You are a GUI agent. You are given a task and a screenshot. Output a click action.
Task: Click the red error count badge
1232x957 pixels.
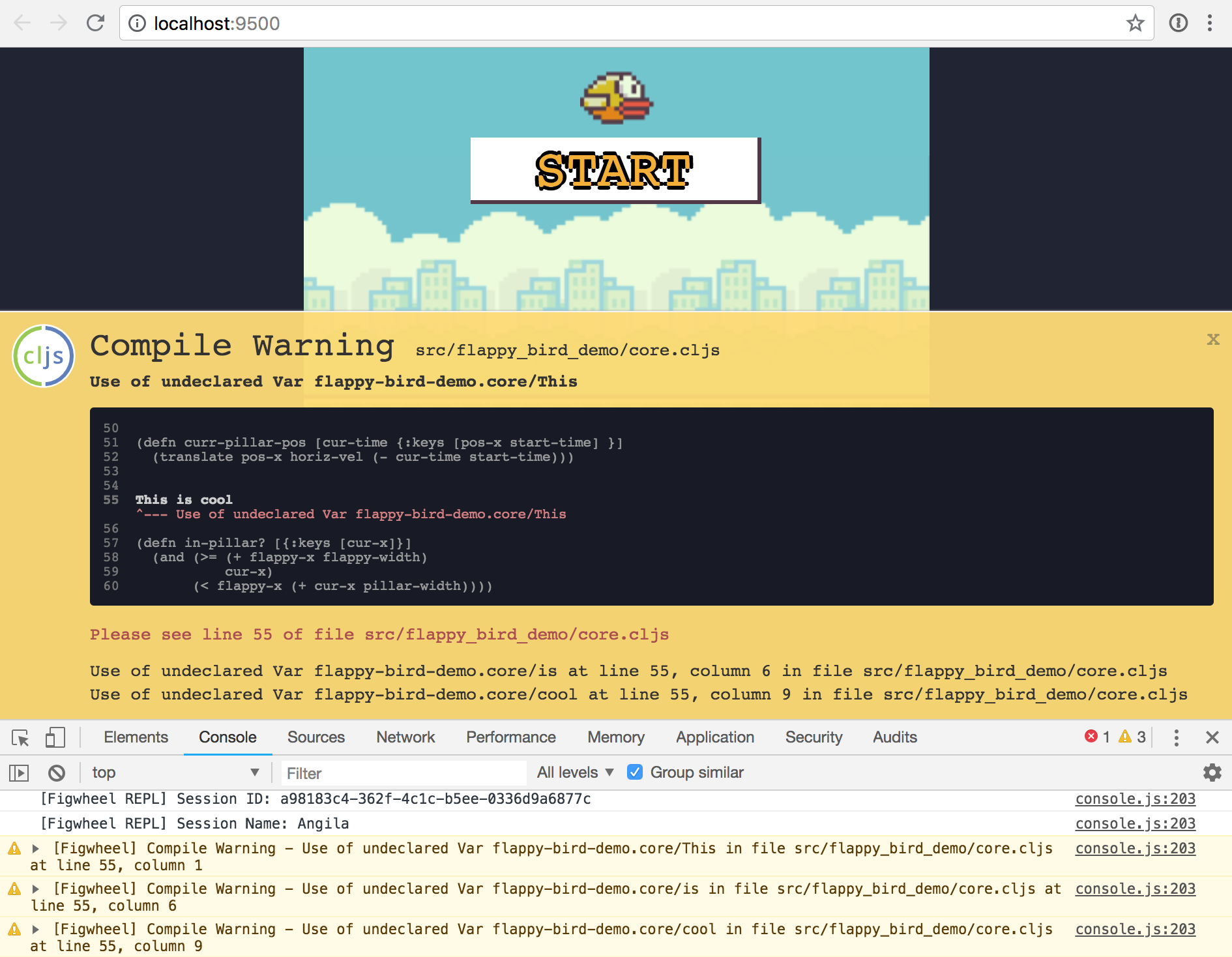tap(1098, 737)
